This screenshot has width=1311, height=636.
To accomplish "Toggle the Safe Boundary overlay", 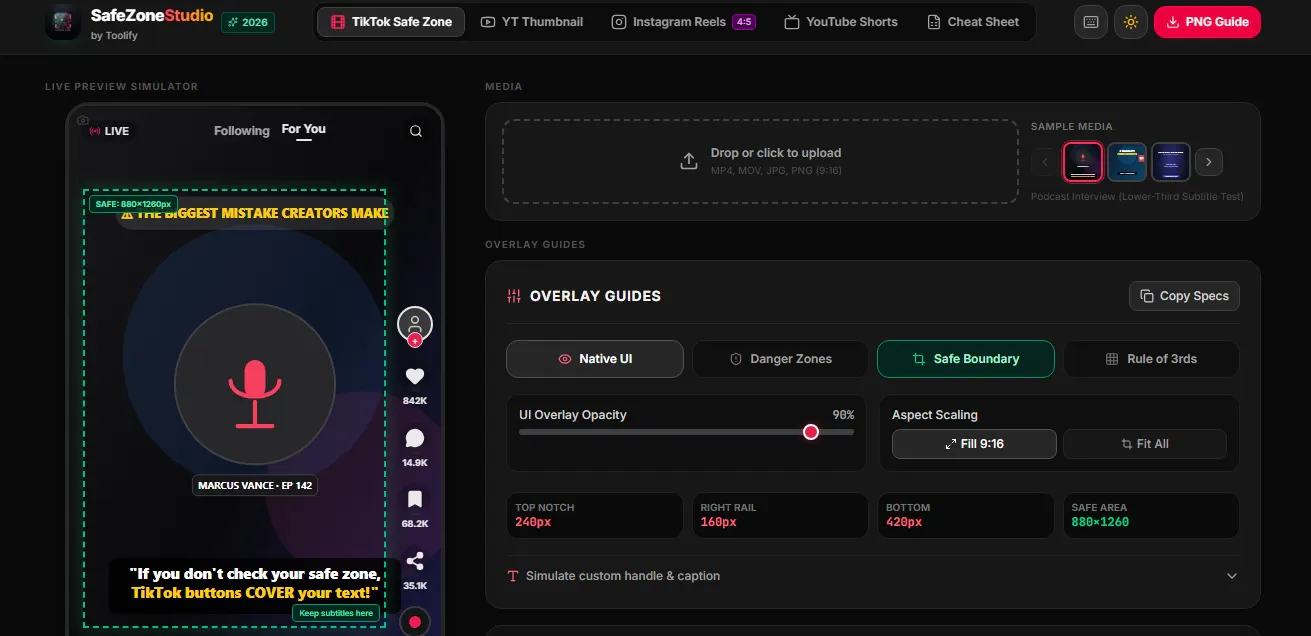I will [x=966, y=359].
